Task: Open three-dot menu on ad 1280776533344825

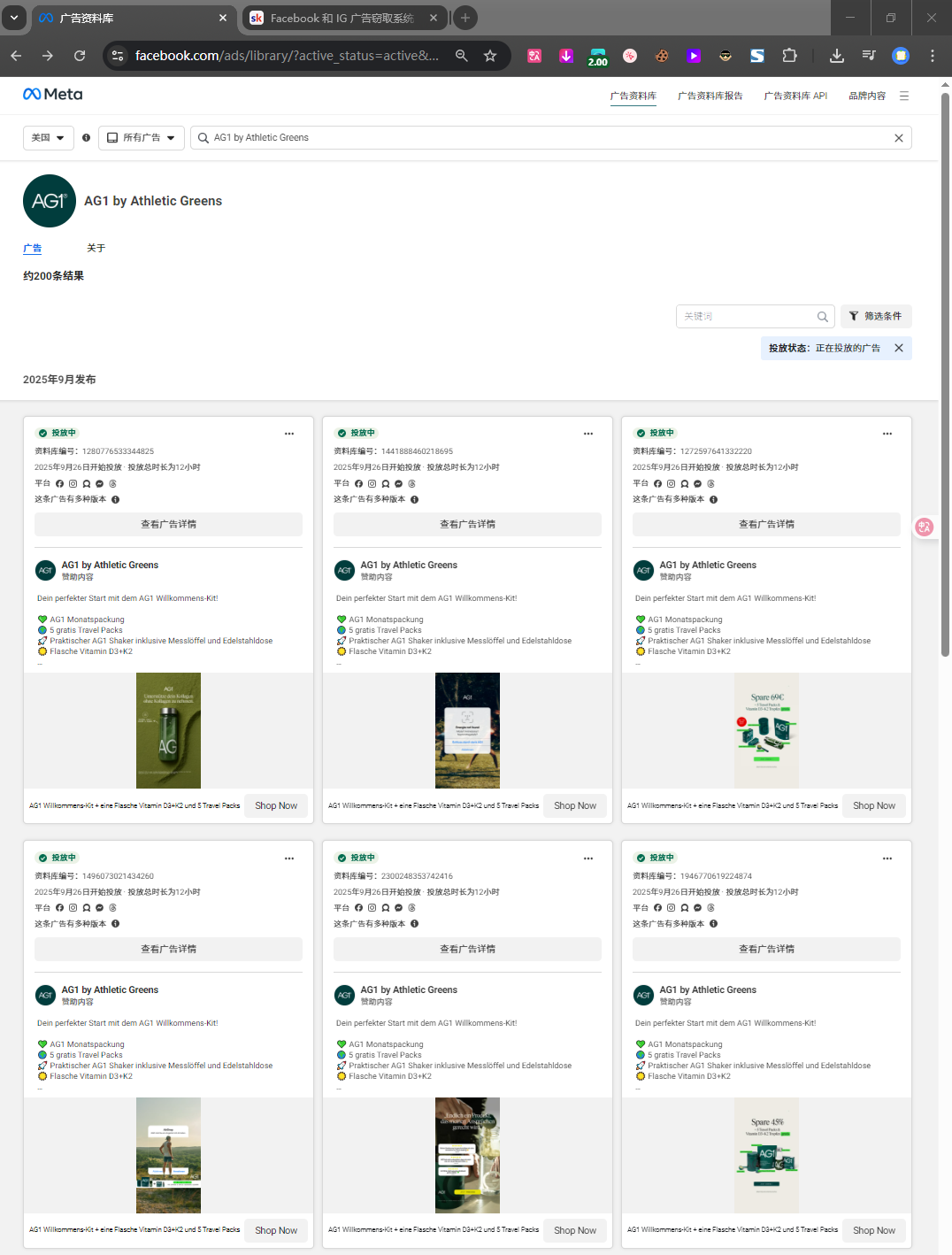Action: (288, 434)
